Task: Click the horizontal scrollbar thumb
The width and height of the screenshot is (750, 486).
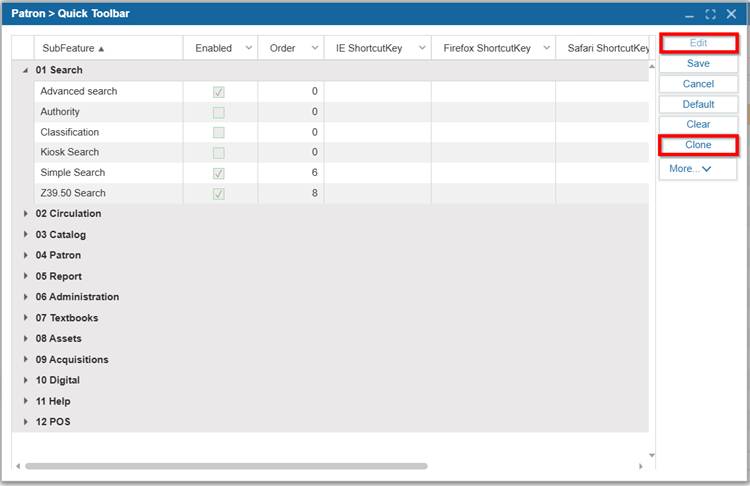Action: 225,466
